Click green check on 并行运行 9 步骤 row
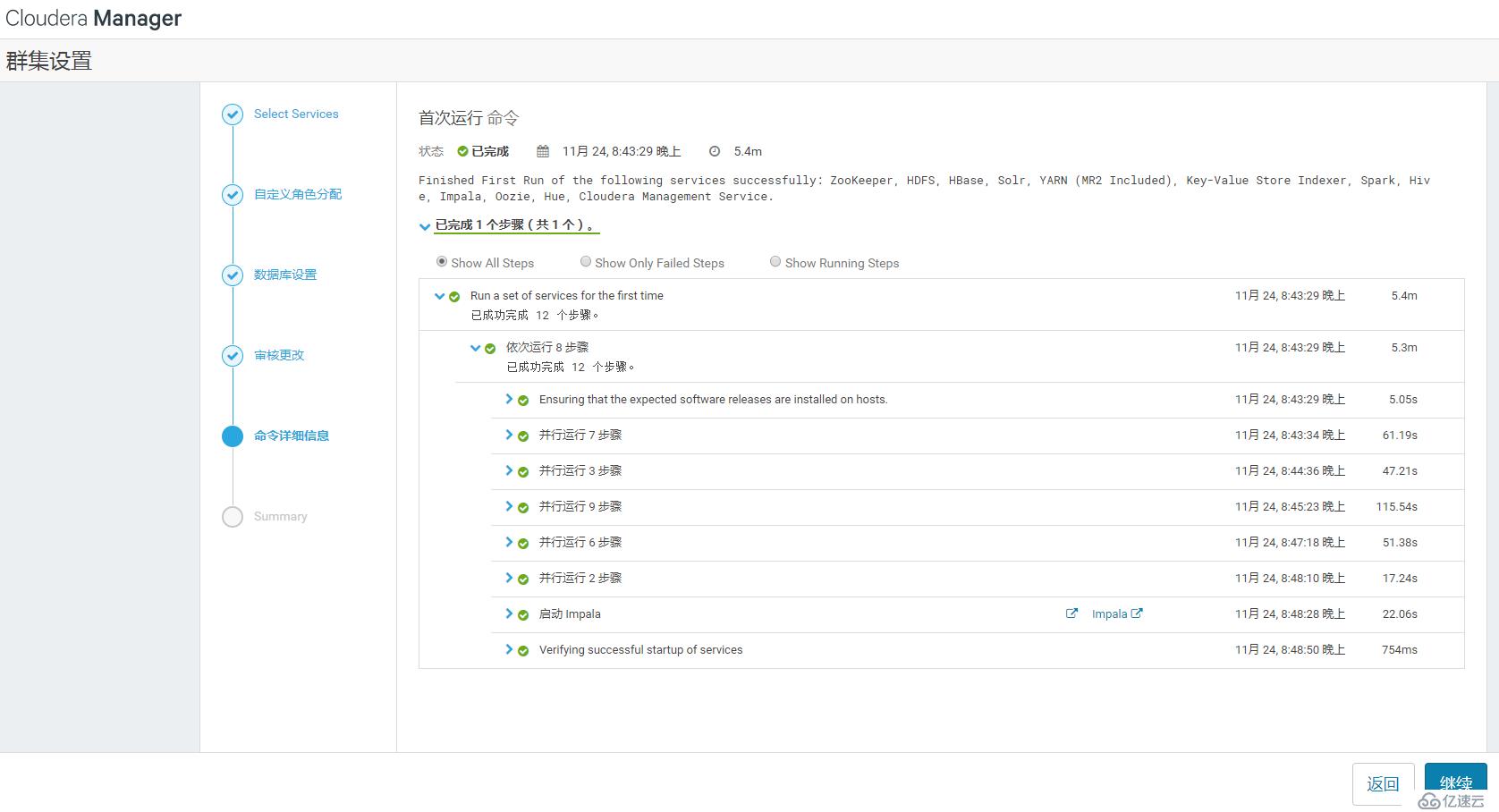This screenshot has height=812, width=1499. click(x=523, y=508)
